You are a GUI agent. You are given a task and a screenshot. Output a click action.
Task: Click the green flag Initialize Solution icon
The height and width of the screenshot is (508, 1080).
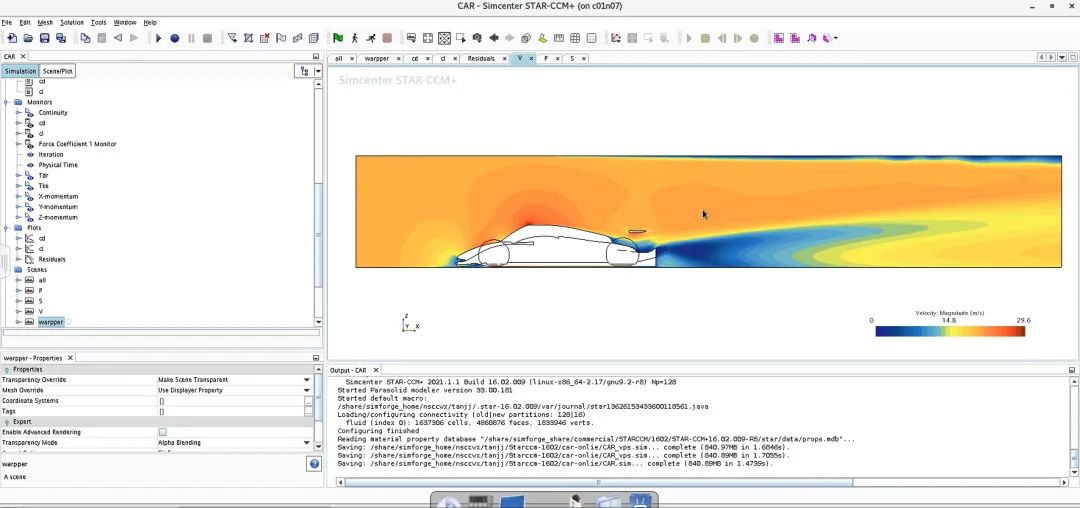(338, 38)
